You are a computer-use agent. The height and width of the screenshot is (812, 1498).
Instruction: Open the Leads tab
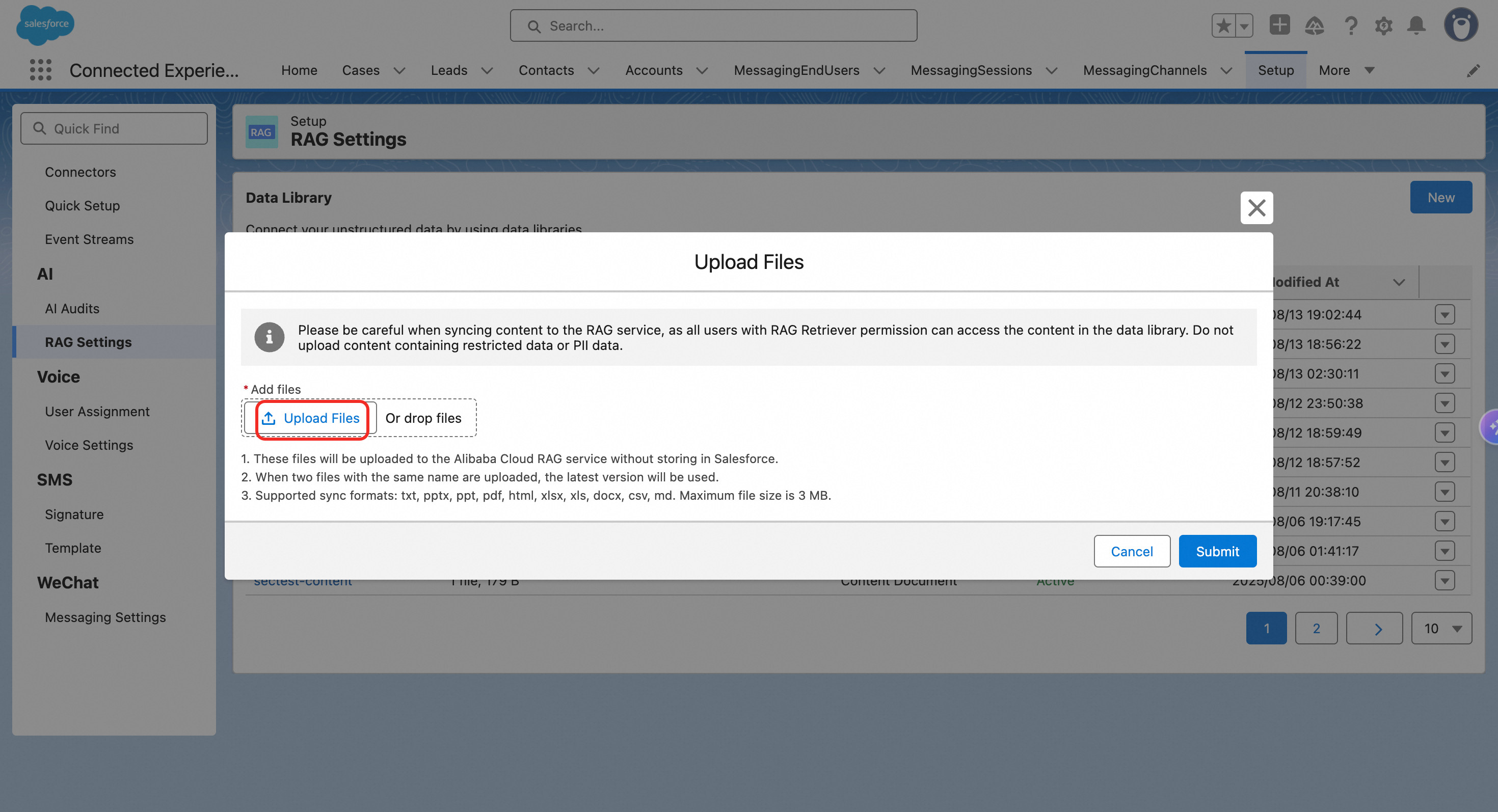449,70
